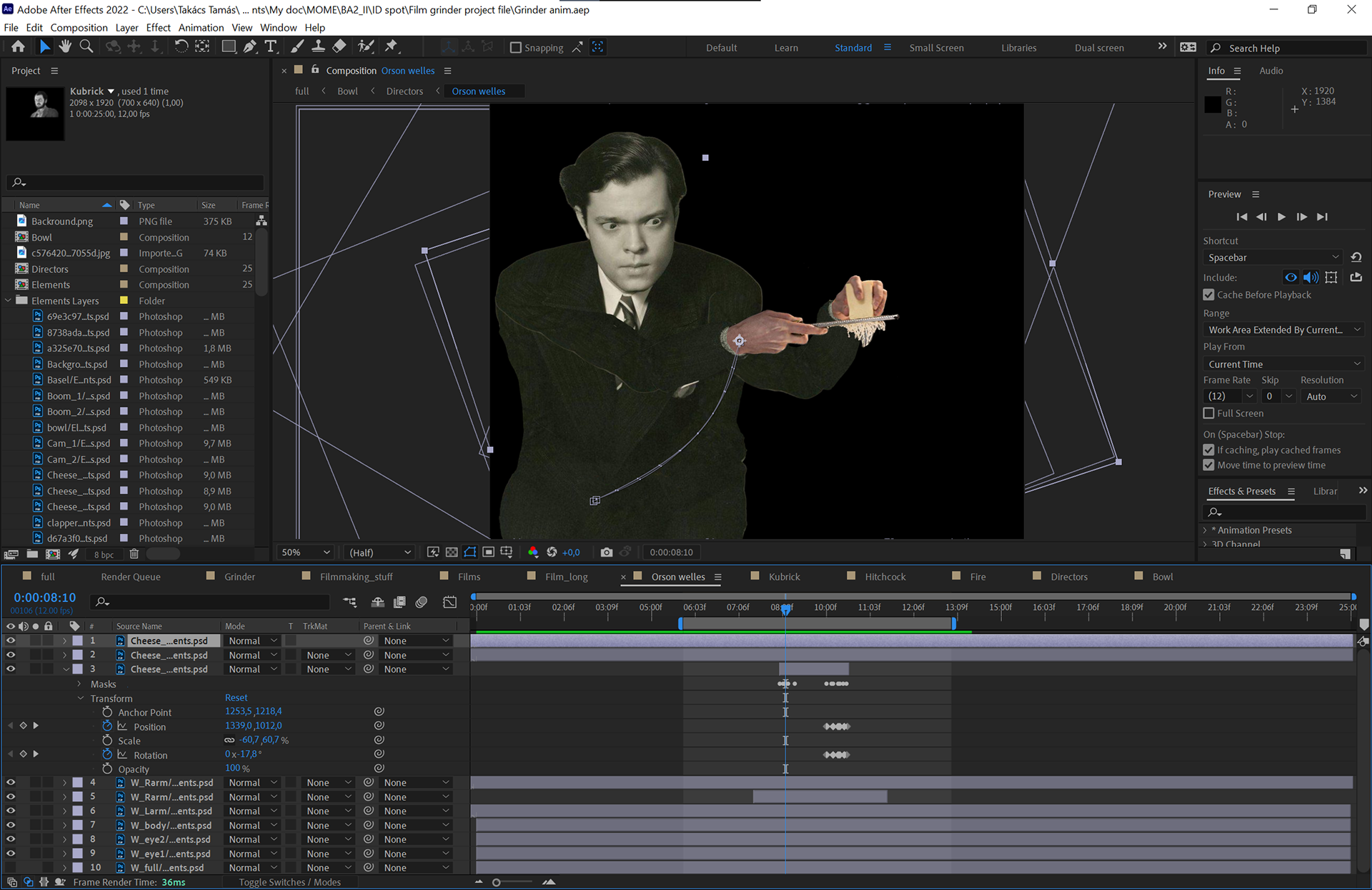1372x890 pixels.
Task: Jump to first frame in Preview panel
Action: [x=1241, y=217]
